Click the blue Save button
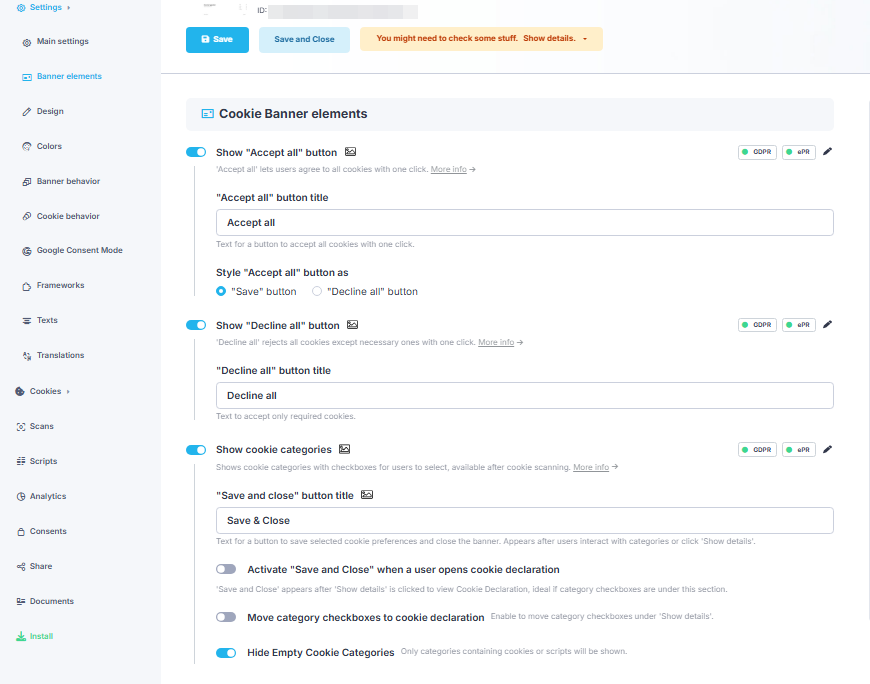The image size is (870, 684). coord(218,39)
